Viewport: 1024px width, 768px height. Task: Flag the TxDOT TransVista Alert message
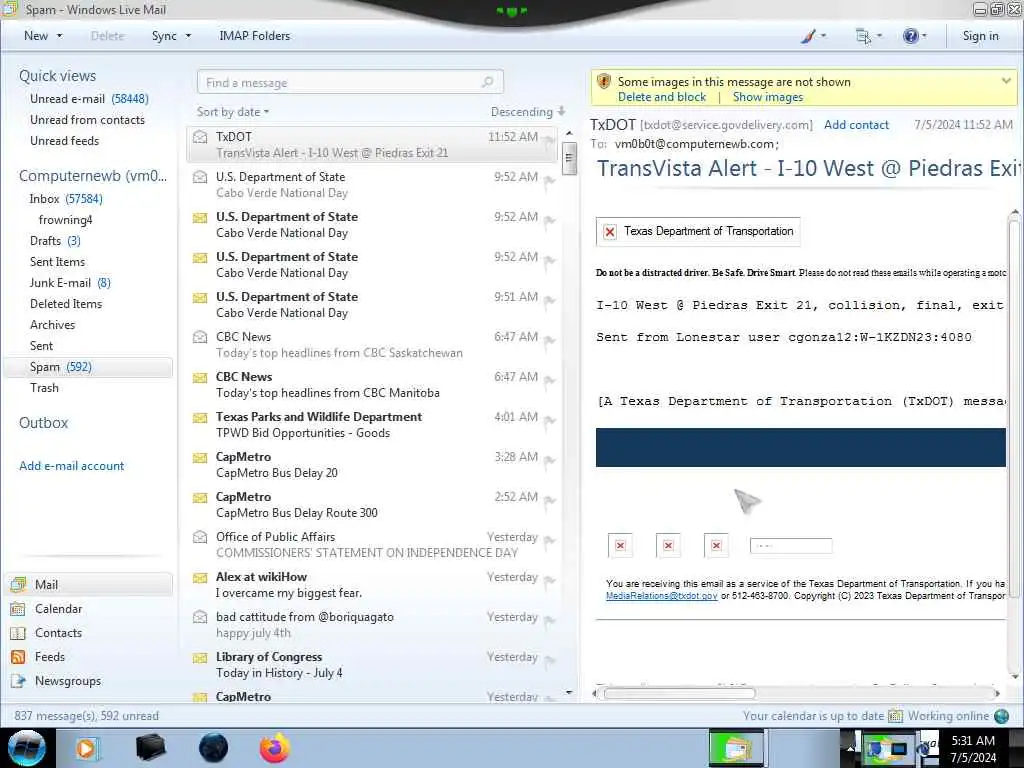[x=549, y=140]
